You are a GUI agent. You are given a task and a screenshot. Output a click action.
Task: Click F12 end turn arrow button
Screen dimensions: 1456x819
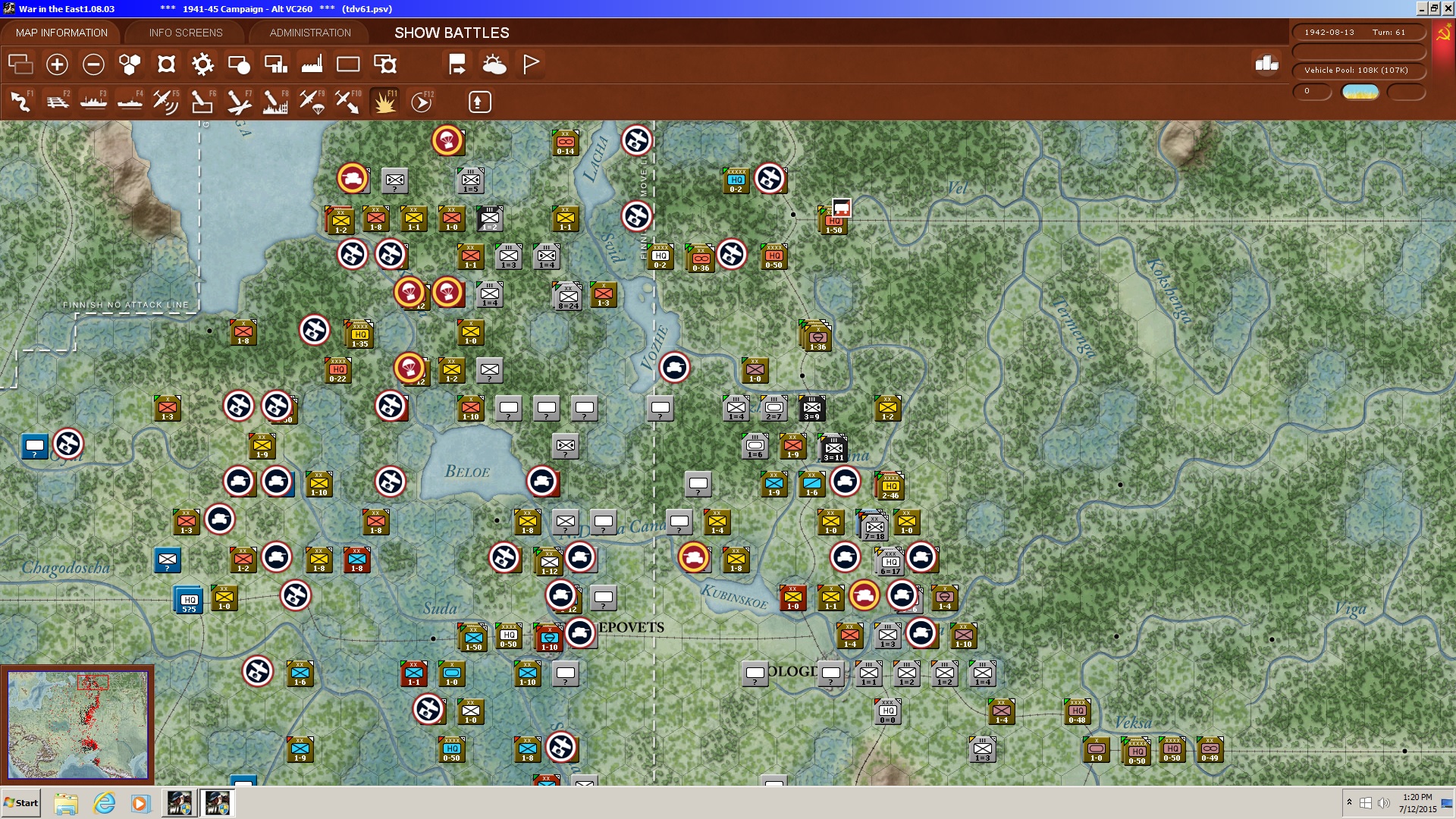[421, 102]
